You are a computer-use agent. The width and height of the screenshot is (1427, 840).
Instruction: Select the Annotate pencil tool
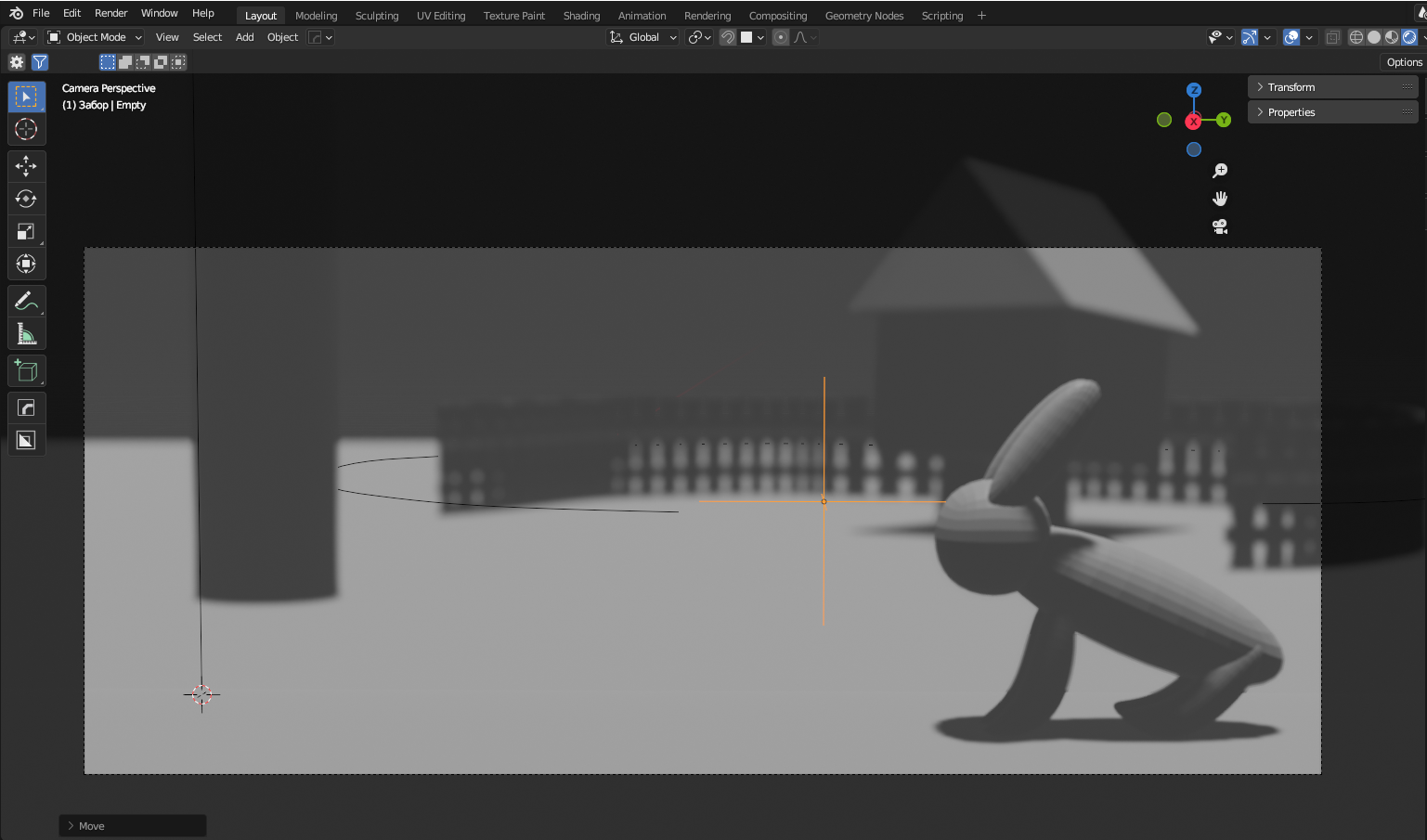[26, 301]
